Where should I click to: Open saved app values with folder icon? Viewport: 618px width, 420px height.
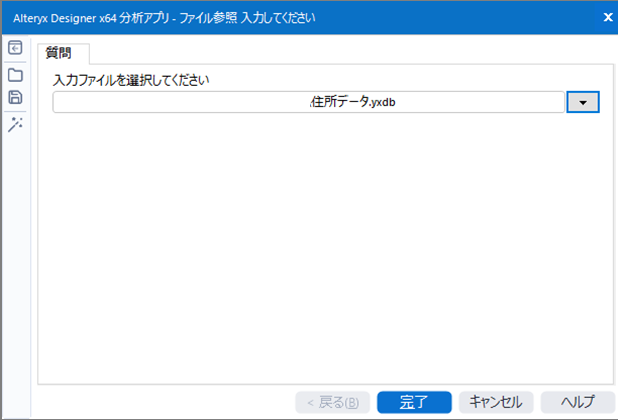pyautogui.click(x=15, y=74)
